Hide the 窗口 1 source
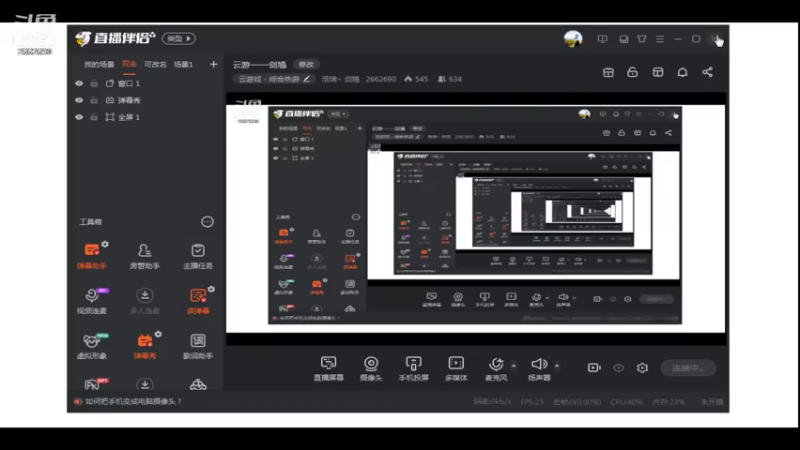 [79, 83]
